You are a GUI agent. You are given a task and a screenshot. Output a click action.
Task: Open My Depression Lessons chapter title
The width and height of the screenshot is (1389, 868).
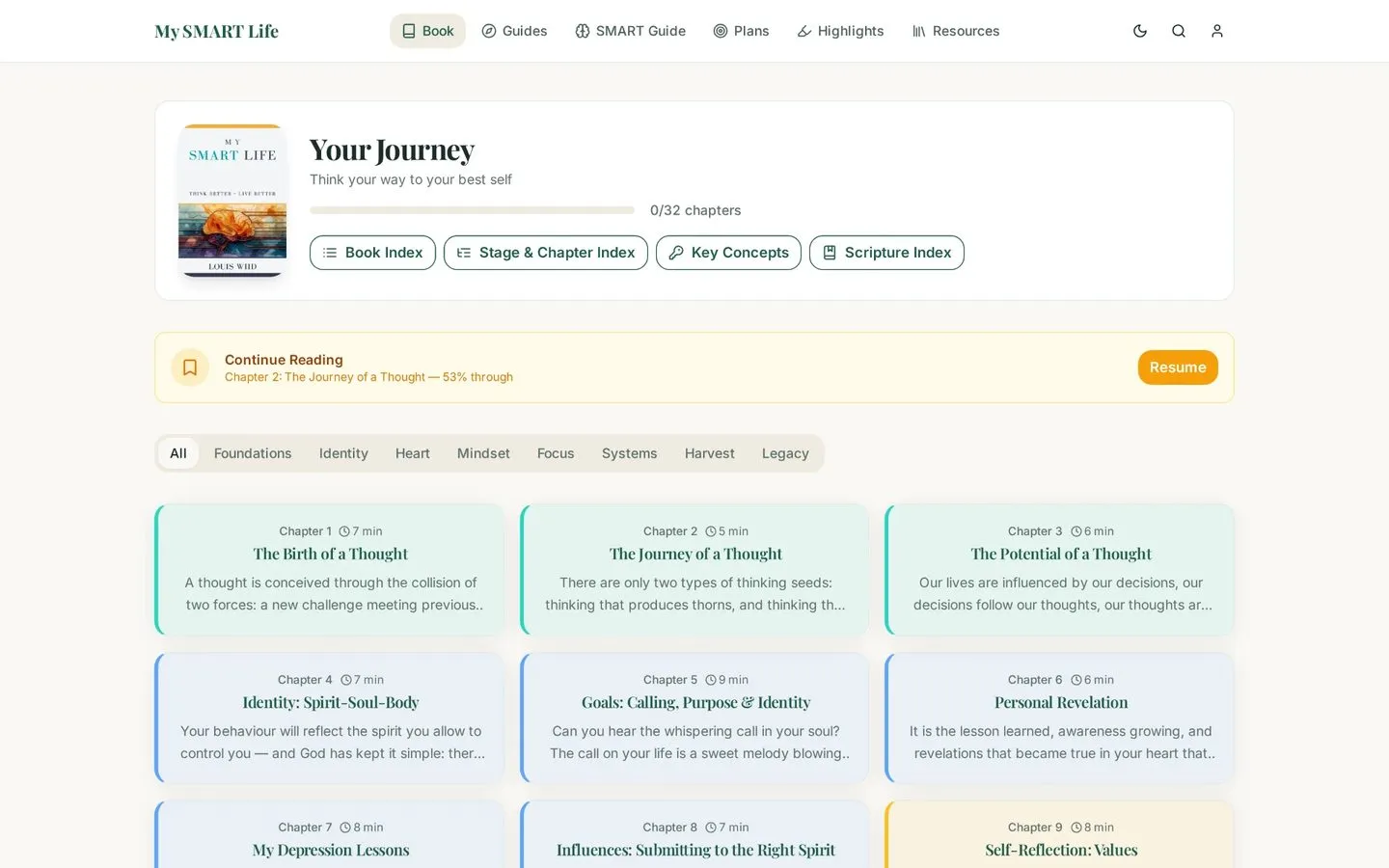[x=331, y=850]
